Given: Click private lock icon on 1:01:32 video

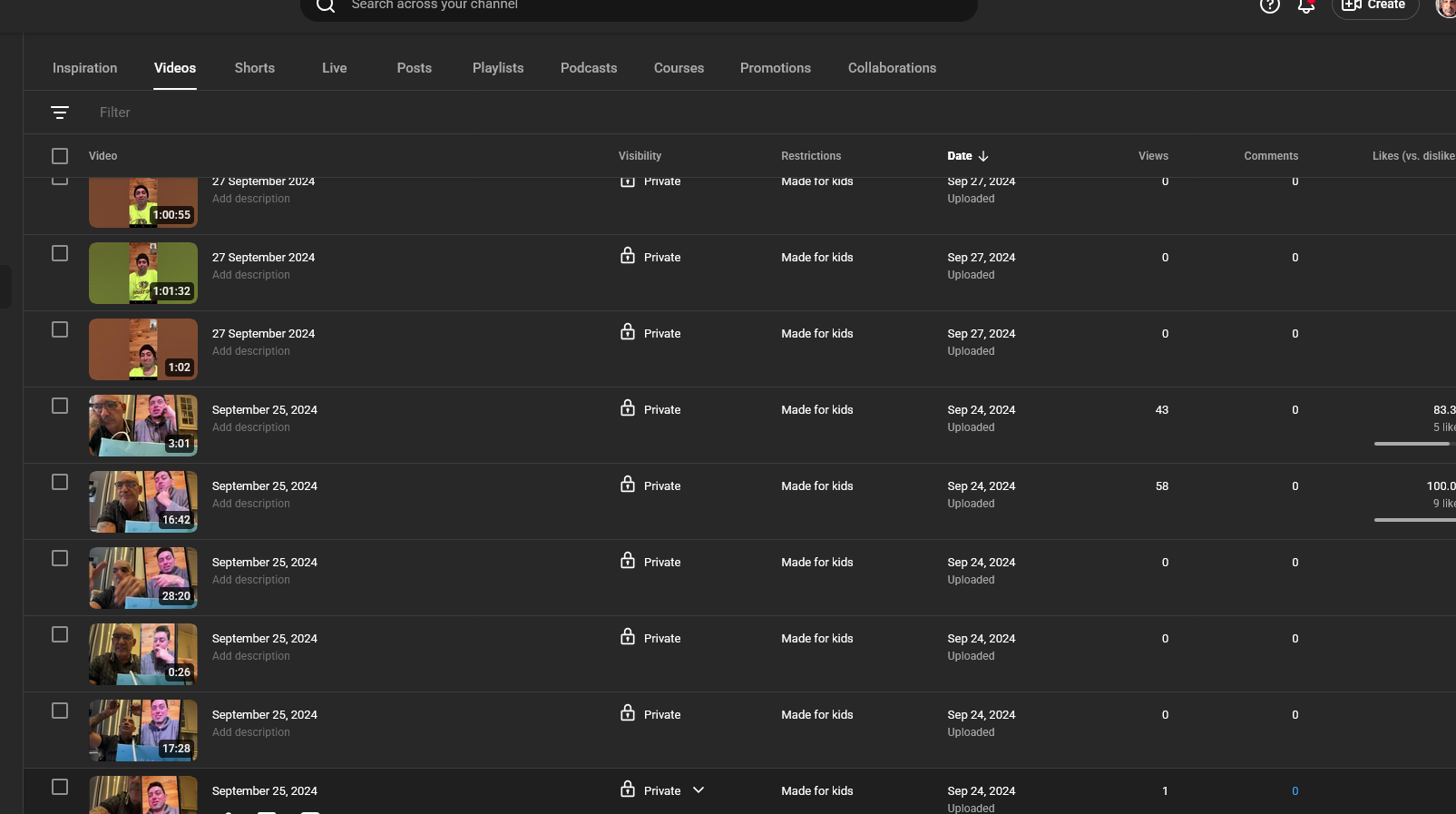Looking at the screenshot, I should point(628,257).
